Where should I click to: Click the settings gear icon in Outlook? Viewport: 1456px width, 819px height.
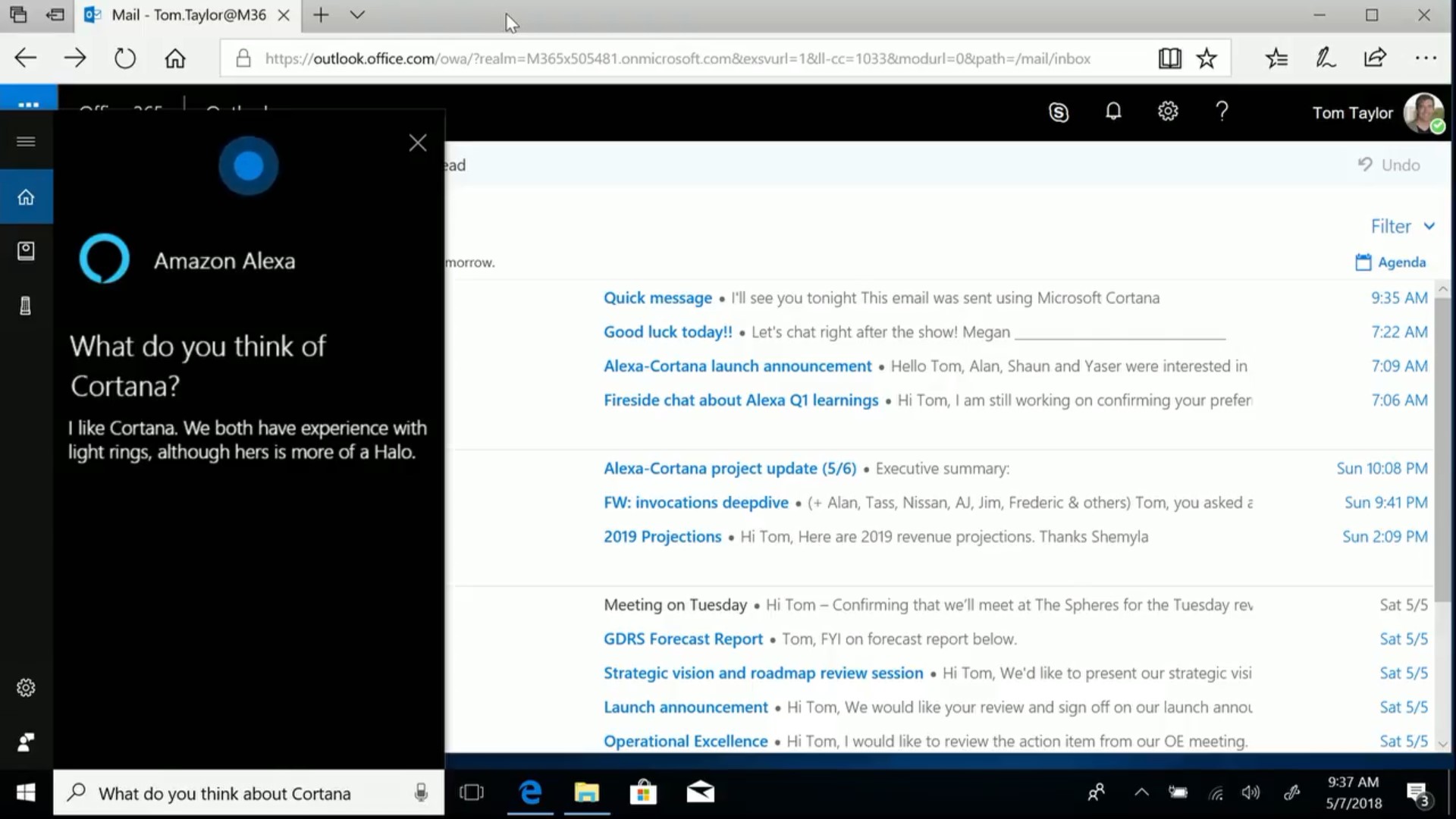[1168, 111]
